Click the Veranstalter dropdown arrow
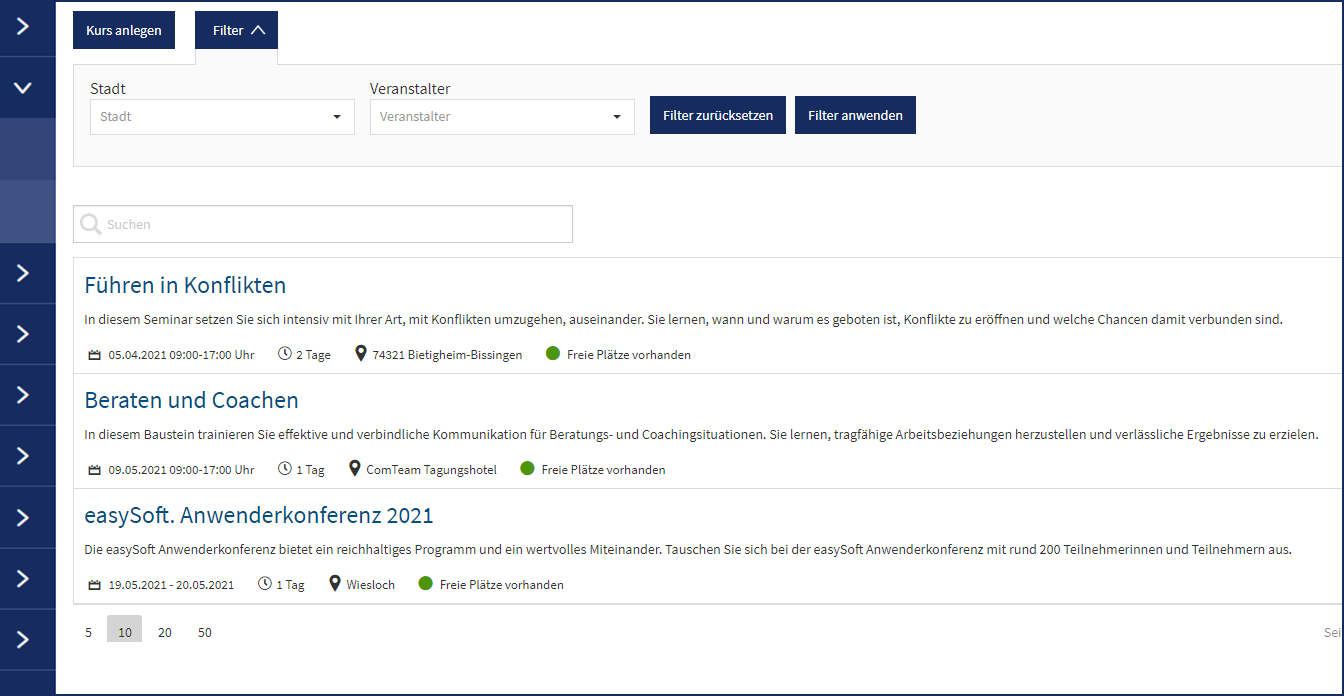1344x696 pixels. (x=616, y=117)
